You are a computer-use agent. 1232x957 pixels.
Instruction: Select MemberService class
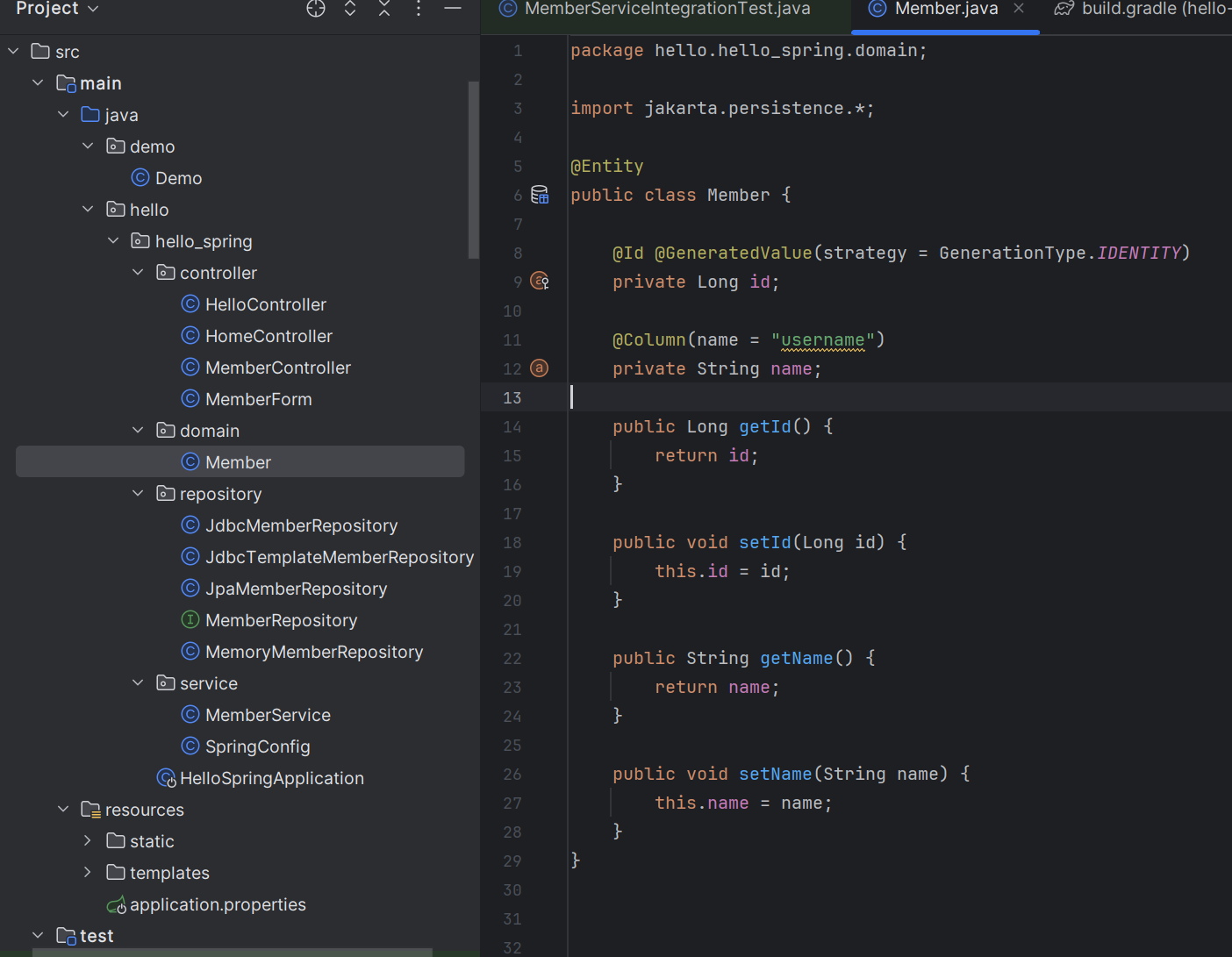(256, 715)
